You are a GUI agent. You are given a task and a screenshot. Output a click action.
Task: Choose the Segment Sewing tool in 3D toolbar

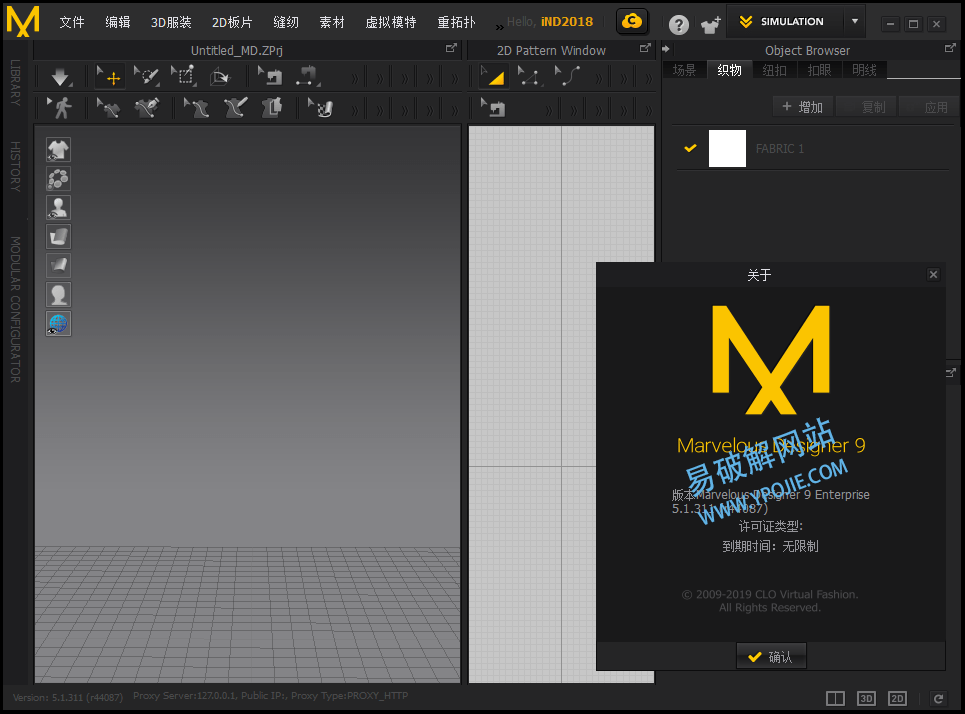307,77
